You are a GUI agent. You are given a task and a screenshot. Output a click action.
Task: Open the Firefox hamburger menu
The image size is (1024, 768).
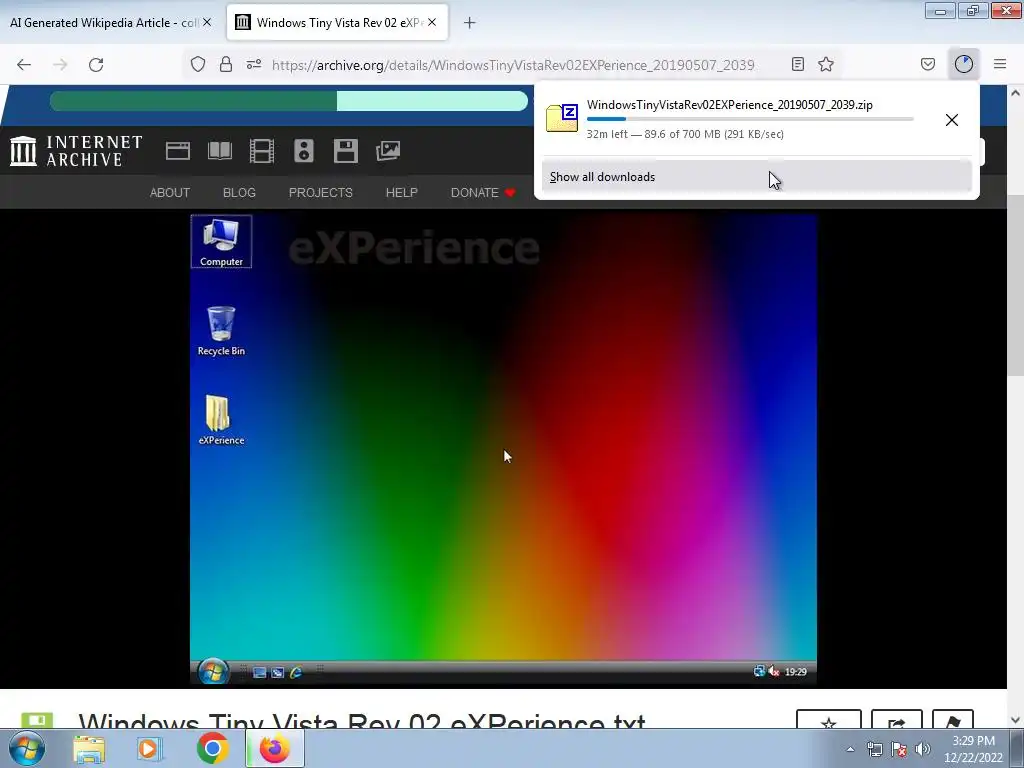coord(1000,64)
